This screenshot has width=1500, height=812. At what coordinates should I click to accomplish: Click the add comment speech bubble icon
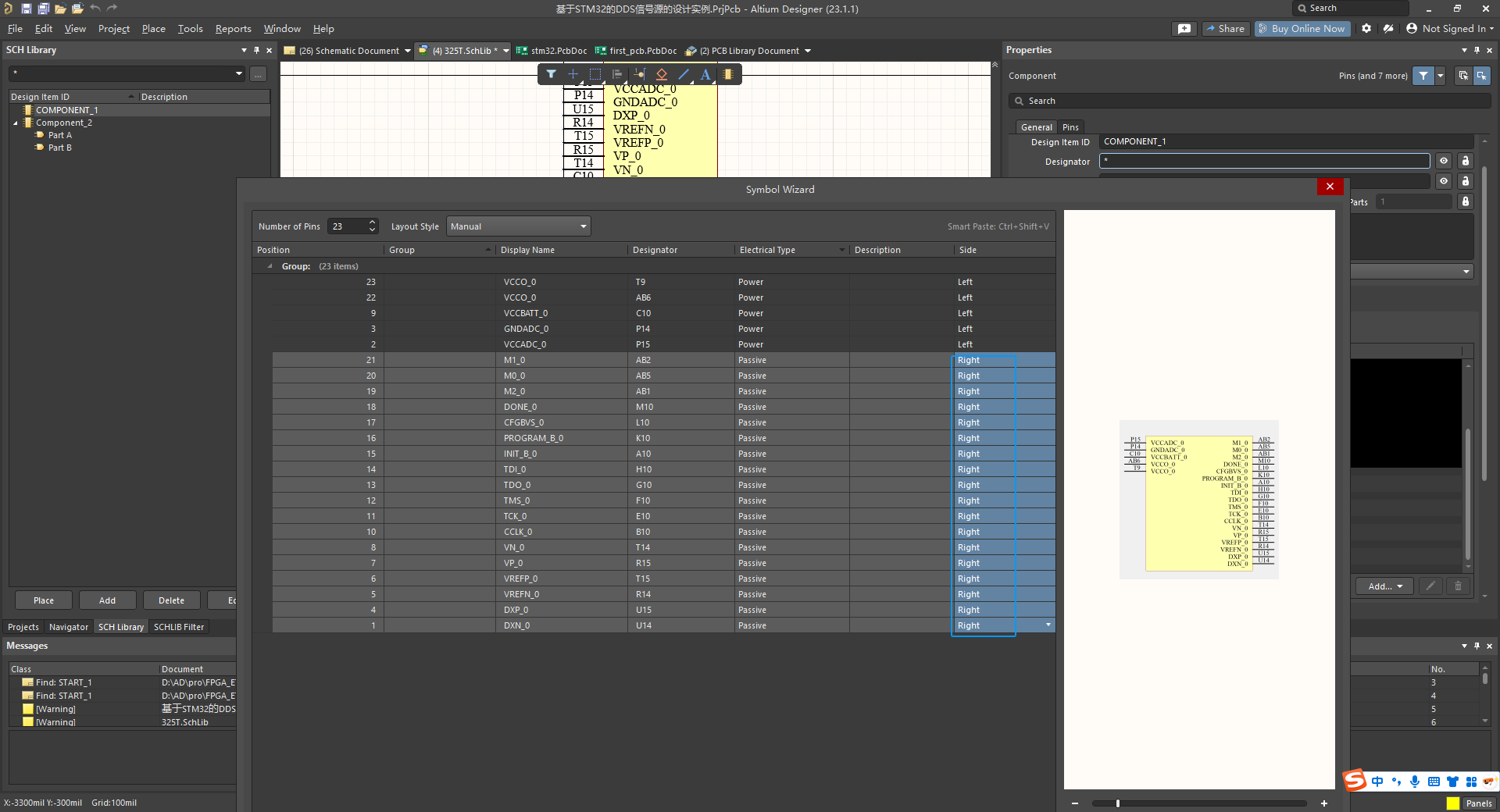(x=1184, y=28)
